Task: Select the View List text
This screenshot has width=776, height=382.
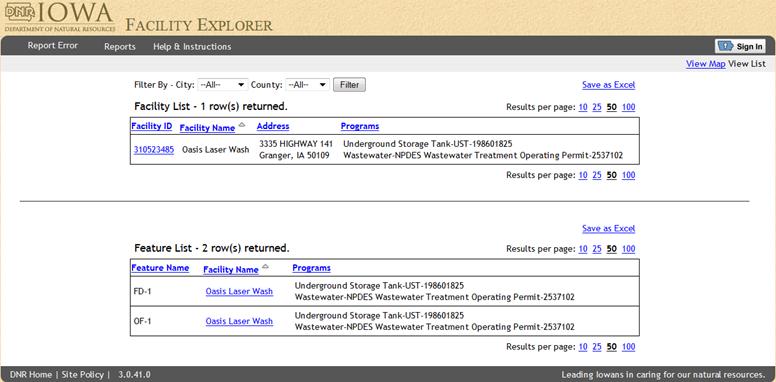Action: [747, 64]
